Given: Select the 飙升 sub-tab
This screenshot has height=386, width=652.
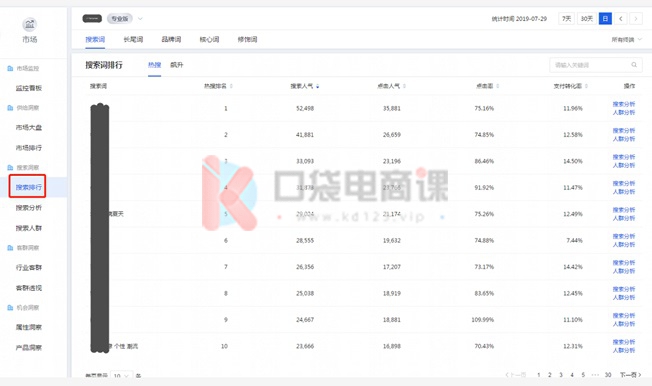Looking at the screenshot, I should [177, 65].
